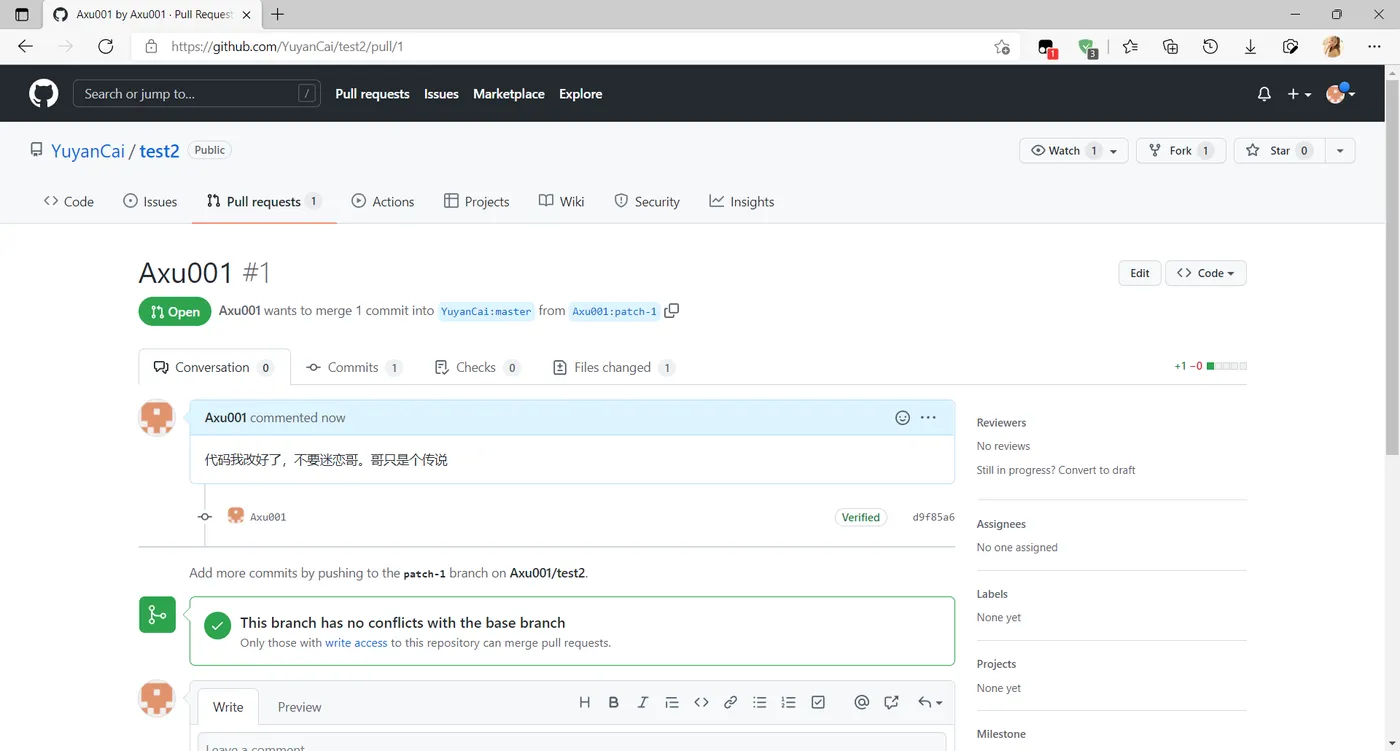Add this page to favorites
Viewport: 1400px width, 751px height.
coord(1001,46)
